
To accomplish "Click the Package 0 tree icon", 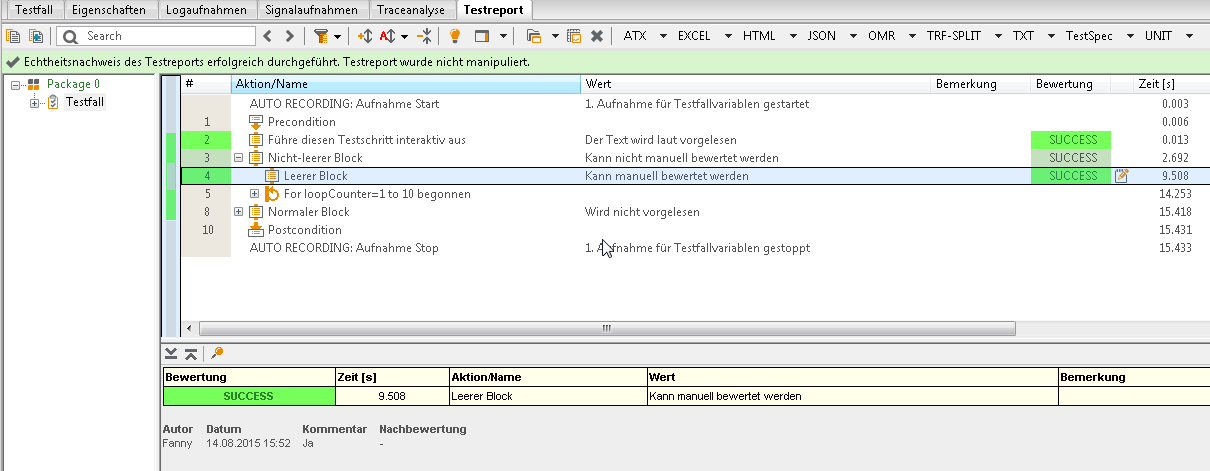I will click(x=34, y=85).
